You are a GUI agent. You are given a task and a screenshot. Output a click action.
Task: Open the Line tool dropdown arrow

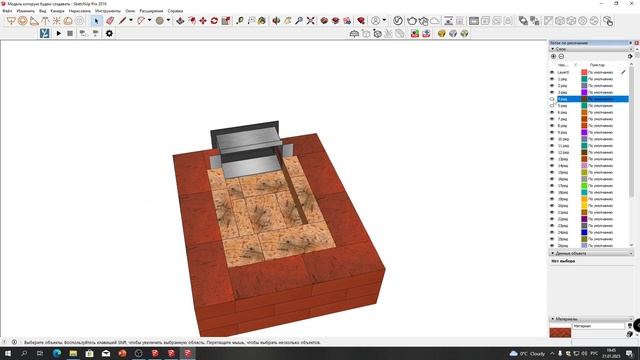pos(131,20)
